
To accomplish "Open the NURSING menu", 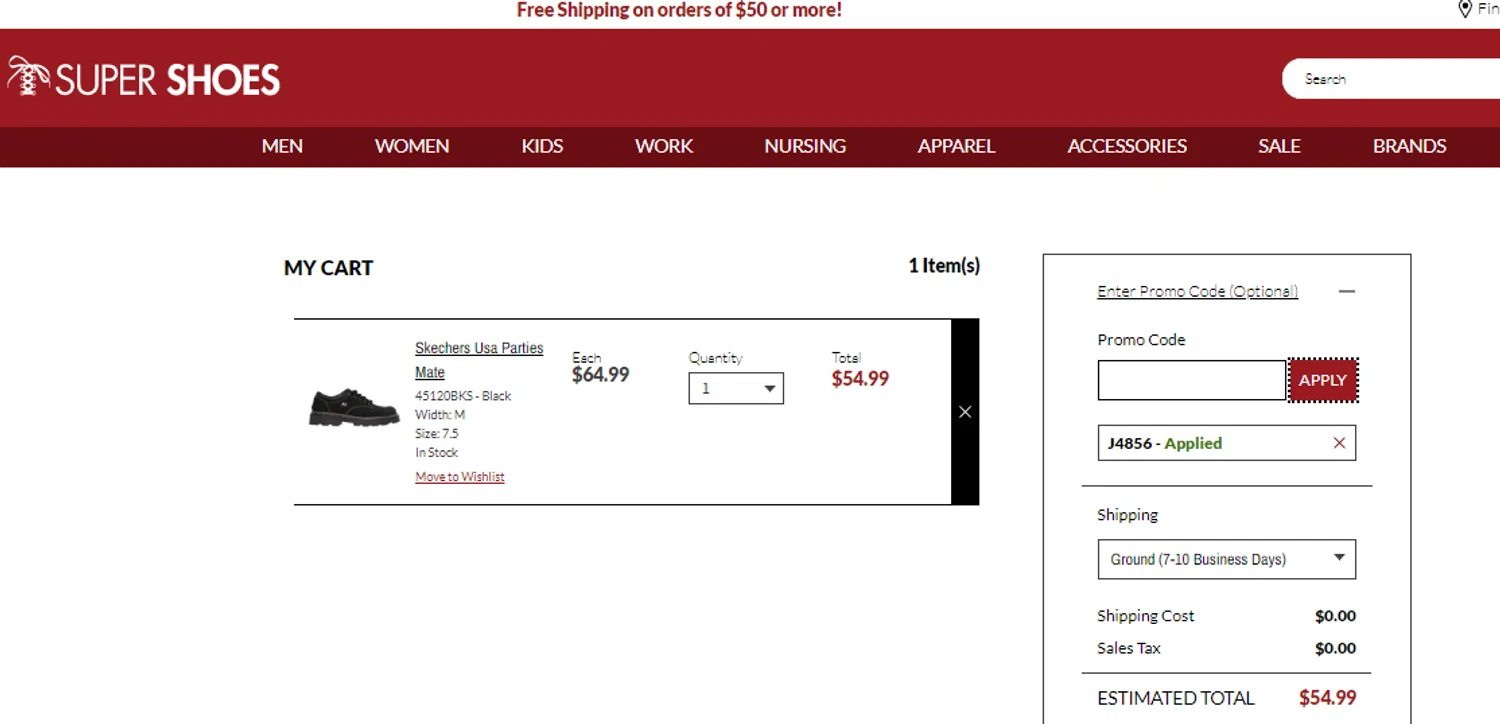I will coord(805,146).
